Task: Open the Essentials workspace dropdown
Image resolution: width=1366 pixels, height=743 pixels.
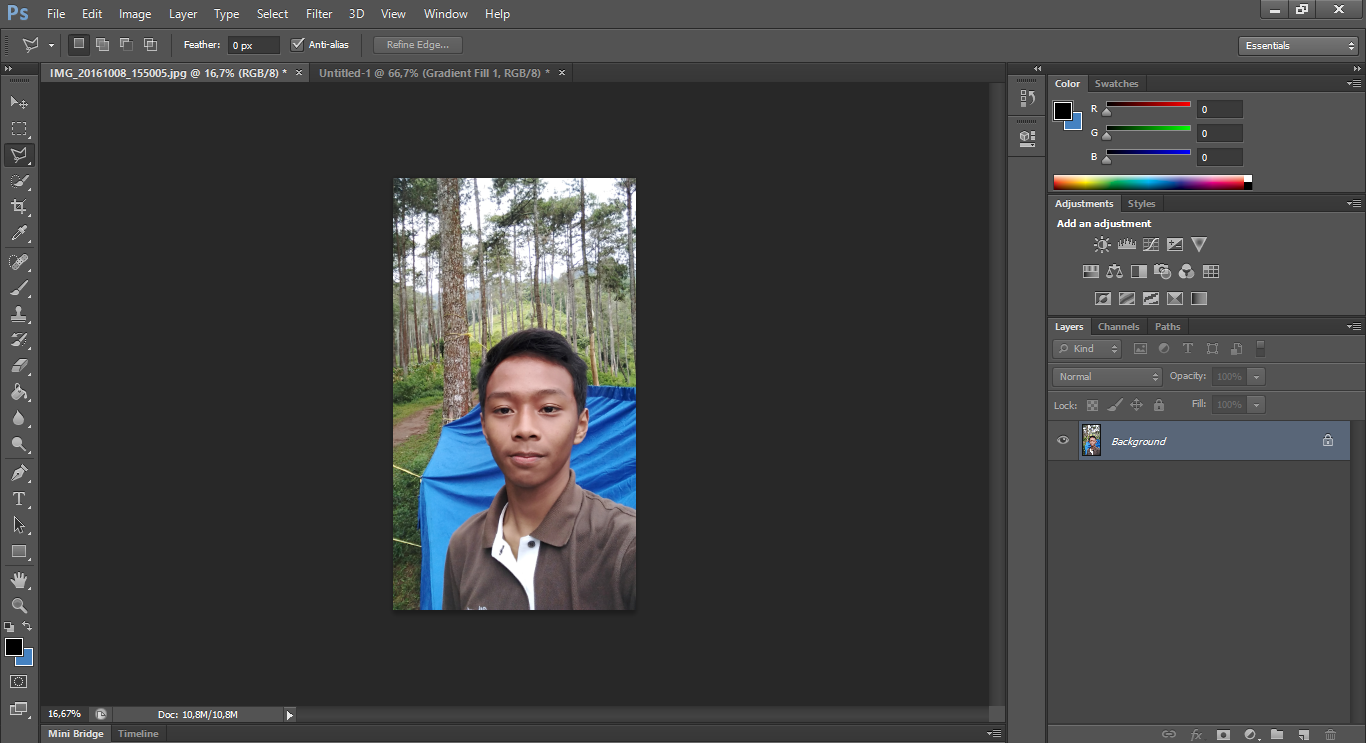Action: coord(1297,46)
